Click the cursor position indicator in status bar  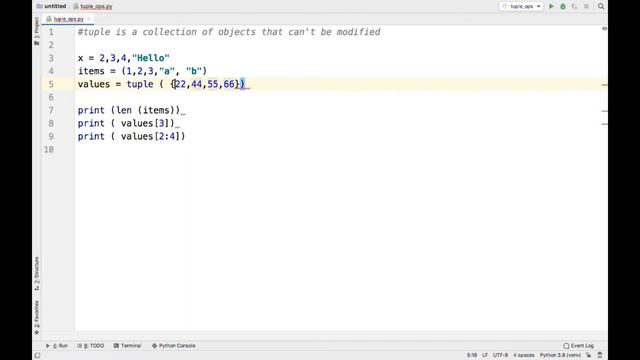coord(472,355)
